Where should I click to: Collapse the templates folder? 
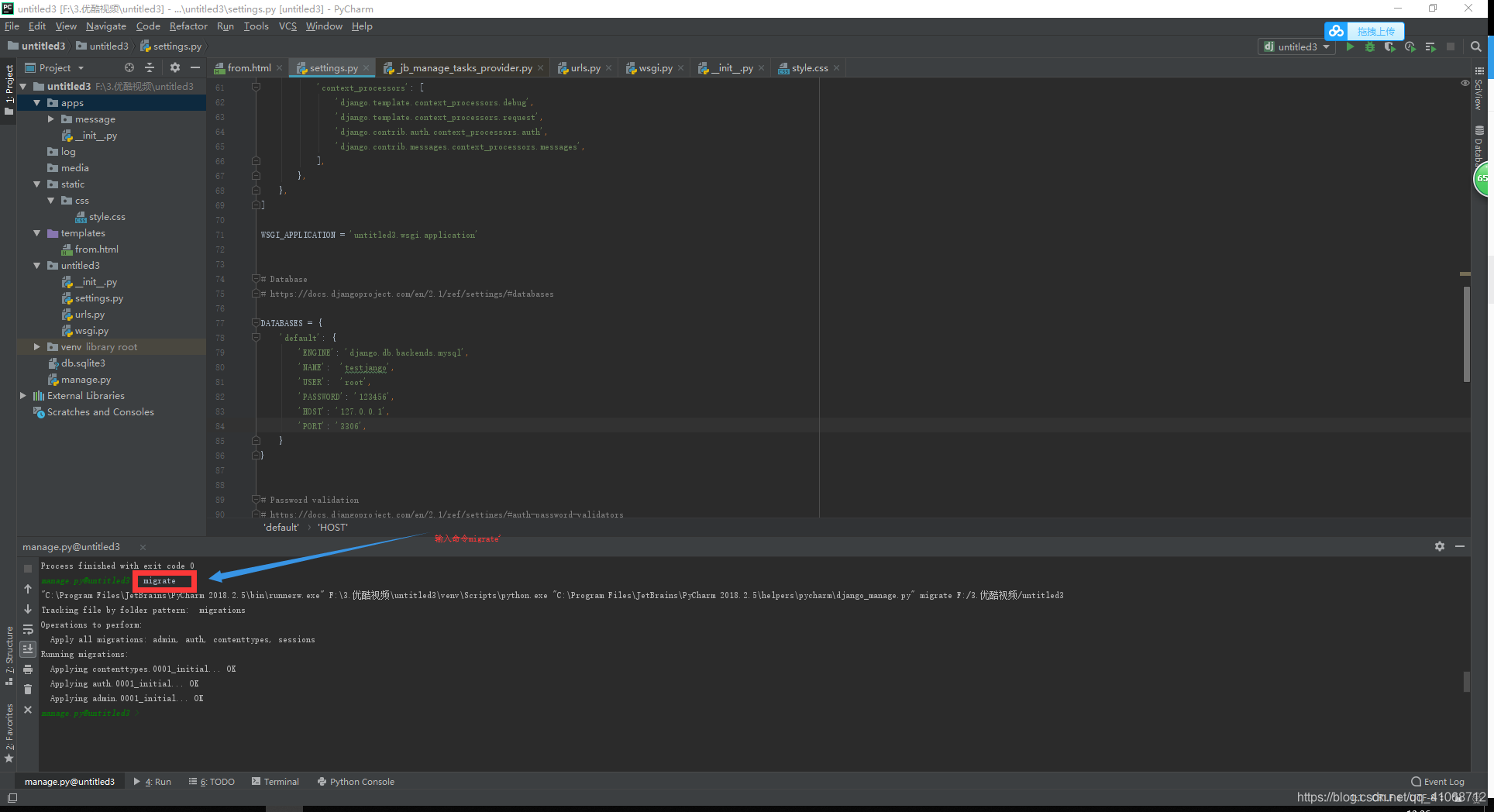click(x=36, y=233)
